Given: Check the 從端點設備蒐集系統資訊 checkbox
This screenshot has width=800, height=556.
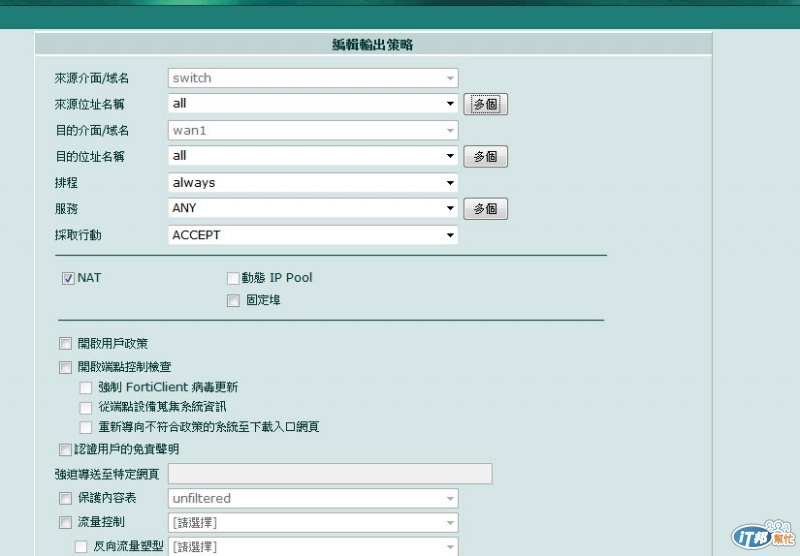Looking at the screenshot, I should tap(86, 408).
